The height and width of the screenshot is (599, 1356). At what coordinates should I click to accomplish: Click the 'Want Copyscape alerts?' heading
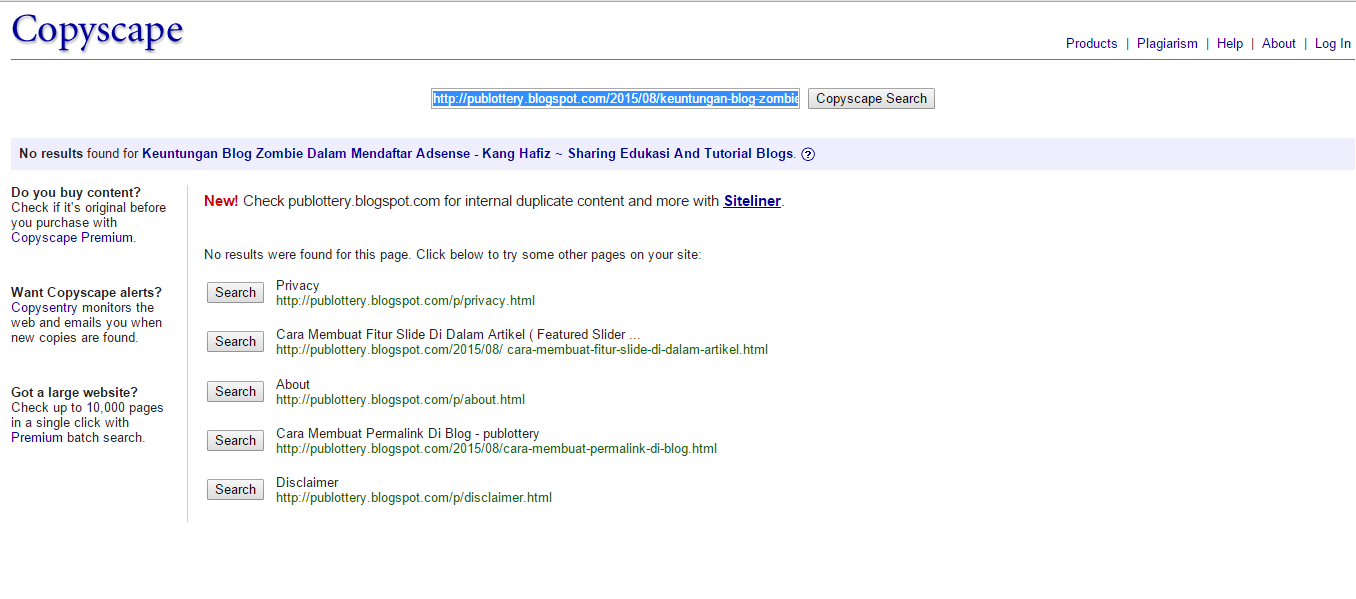pyautogui.click(x=86, y=293)
